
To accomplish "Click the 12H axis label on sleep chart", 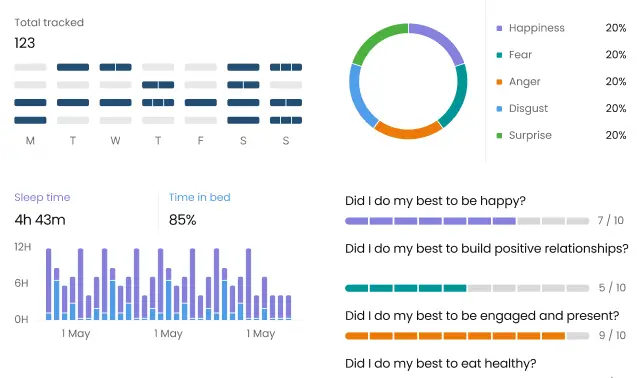I will (22, 247).
